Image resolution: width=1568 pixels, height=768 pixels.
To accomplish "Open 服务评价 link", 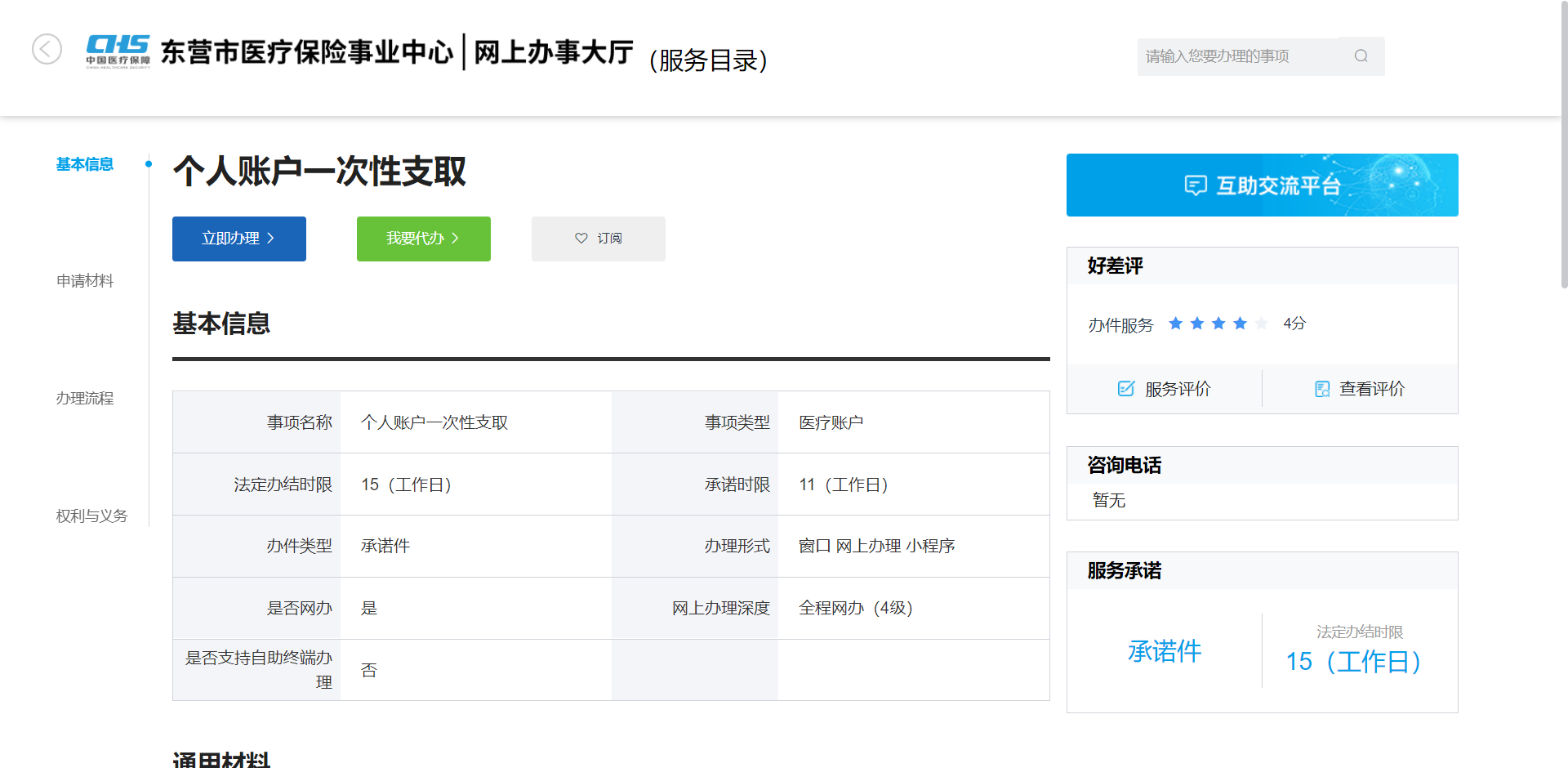I will pyautogui.click(x=1178, y=389).
